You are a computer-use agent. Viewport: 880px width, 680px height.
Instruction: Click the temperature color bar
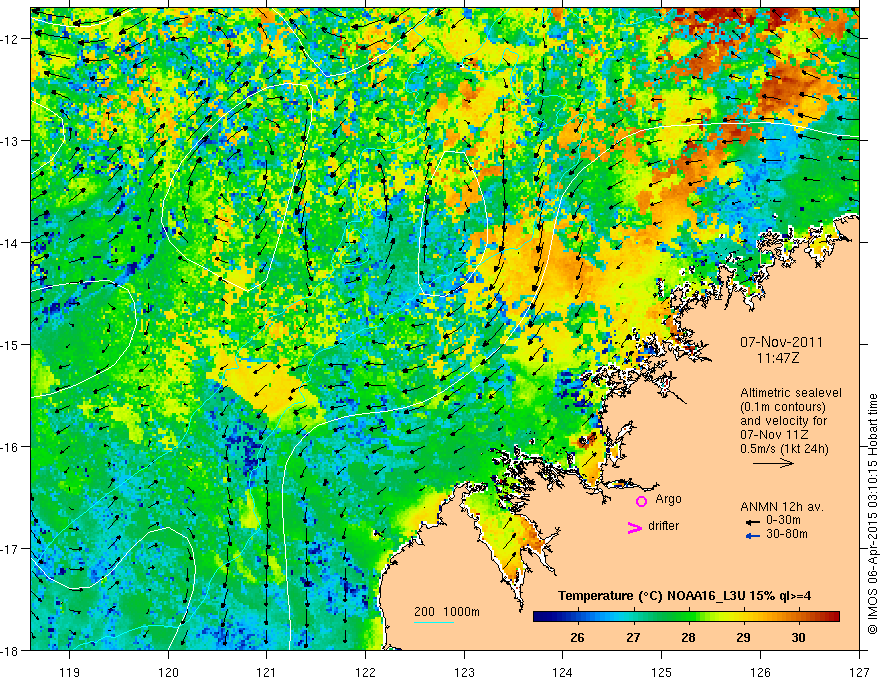686,616
